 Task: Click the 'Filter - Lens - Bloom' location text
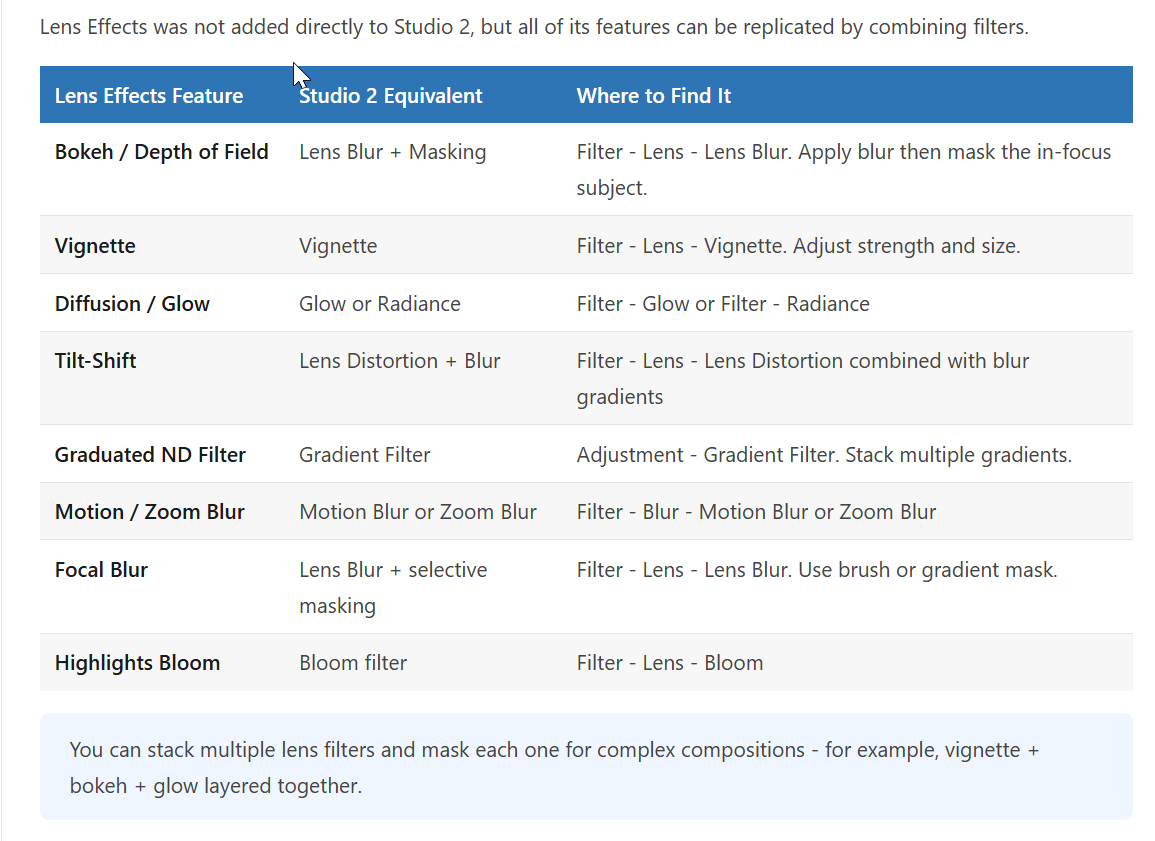coord(670,663)
